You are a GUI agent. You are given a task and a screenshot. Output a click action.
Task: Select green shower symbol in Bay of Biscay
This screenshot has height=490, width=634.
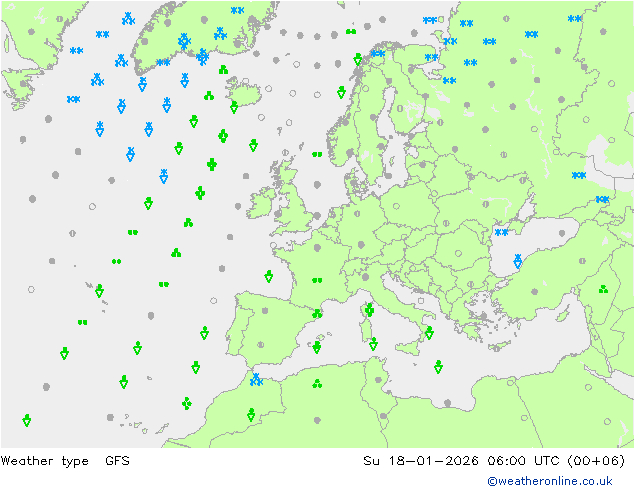(268, 277)
